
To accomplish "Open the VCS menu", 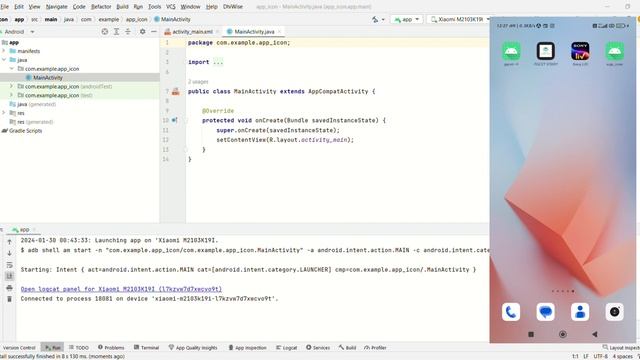I will (x=171, y=7).
